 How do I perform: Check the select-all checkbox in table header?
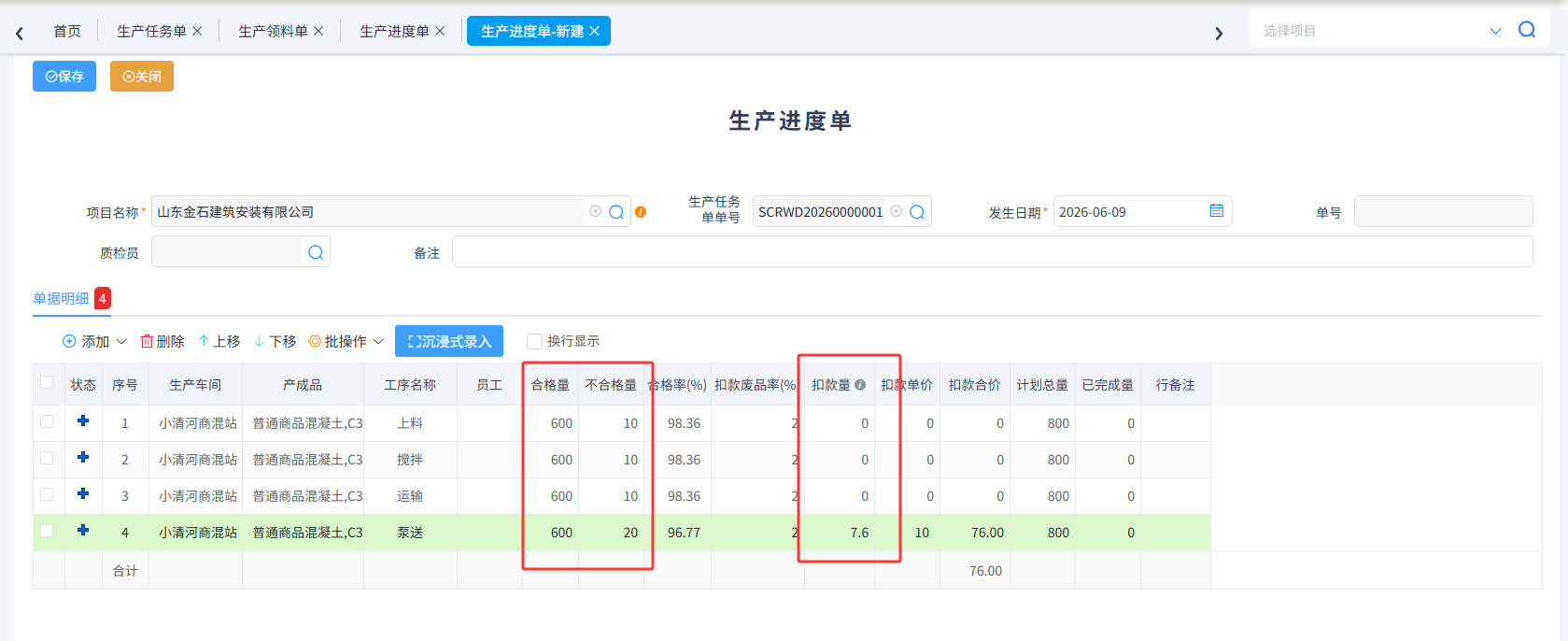click(47, 382)
